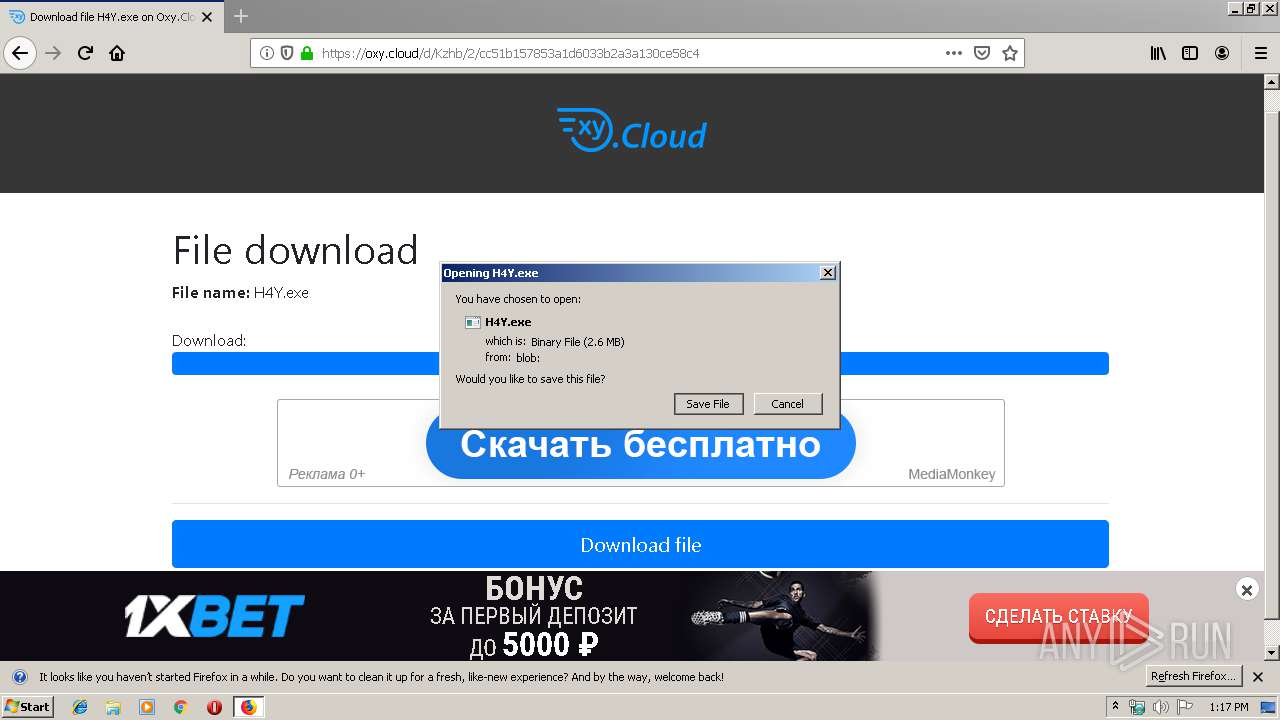Launch Opera from the taskbar
The image size is (1280, 720).
(x=214, y=707)
